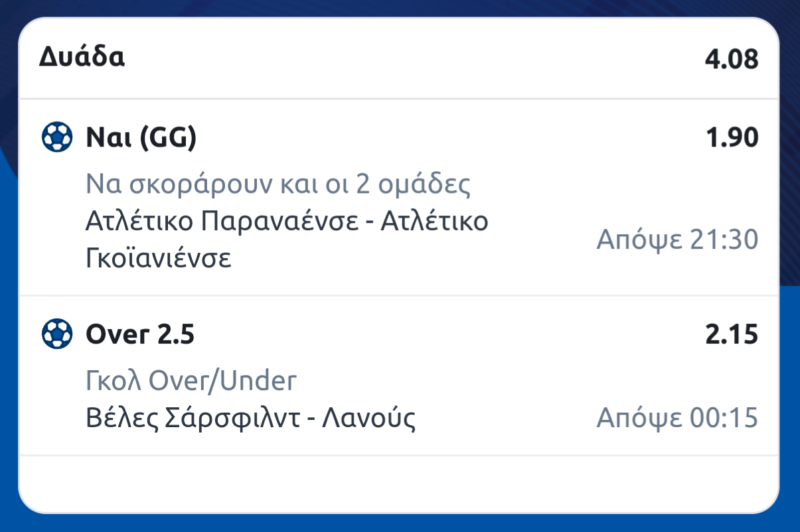Screen dimensions: 800x532
Task: Open the Over 2.5 selection
Action: pyautogui.click(x=141, y=334)
